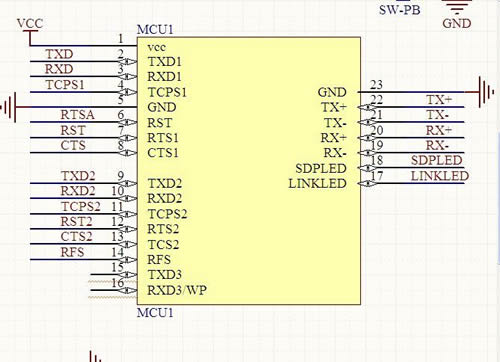
Task: Click the RTS1 pin name
Action: coord(163,138)
